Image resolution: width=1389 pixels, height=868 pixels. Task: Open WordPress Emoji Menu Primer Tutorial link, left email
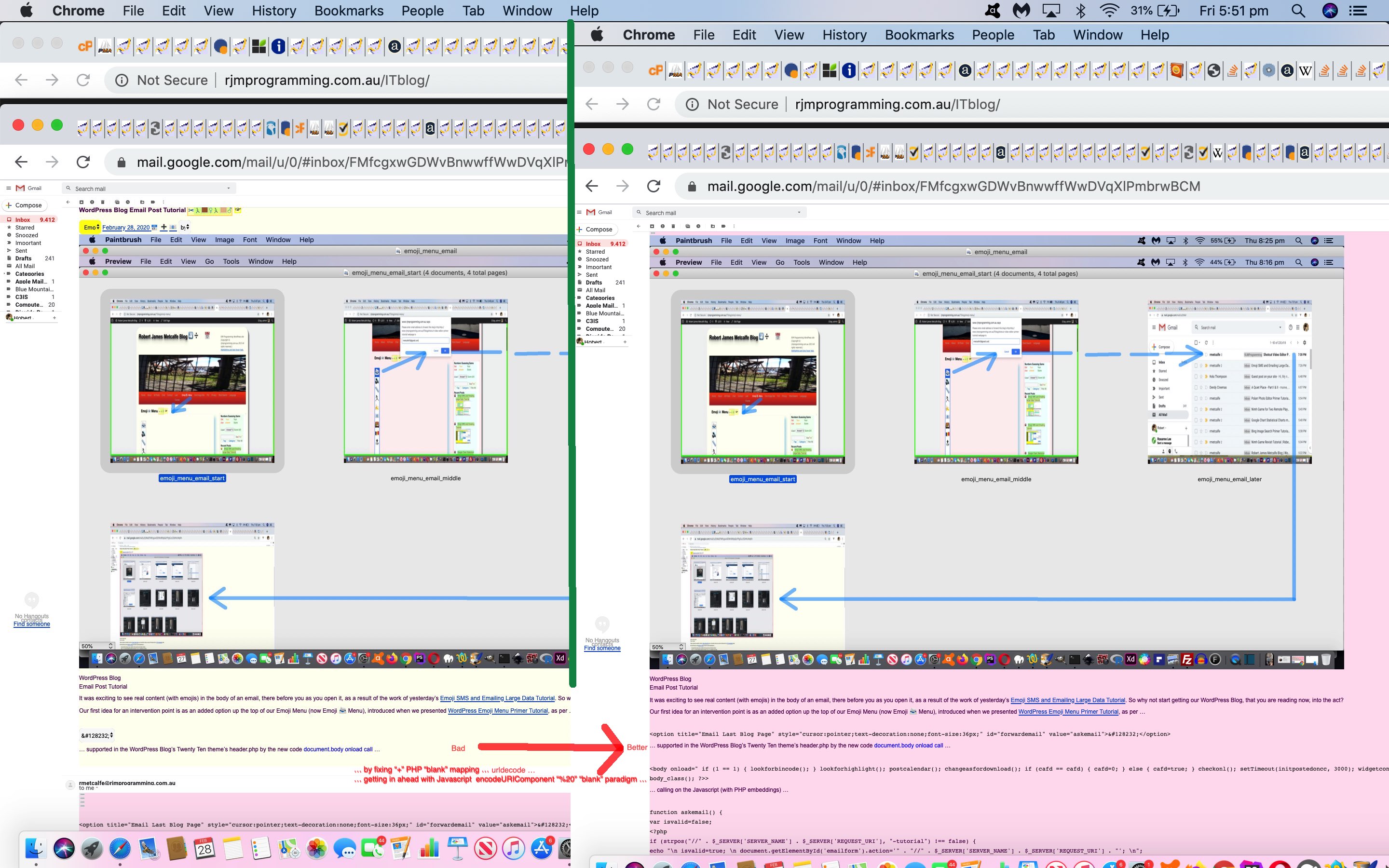(x=498, y=711)
